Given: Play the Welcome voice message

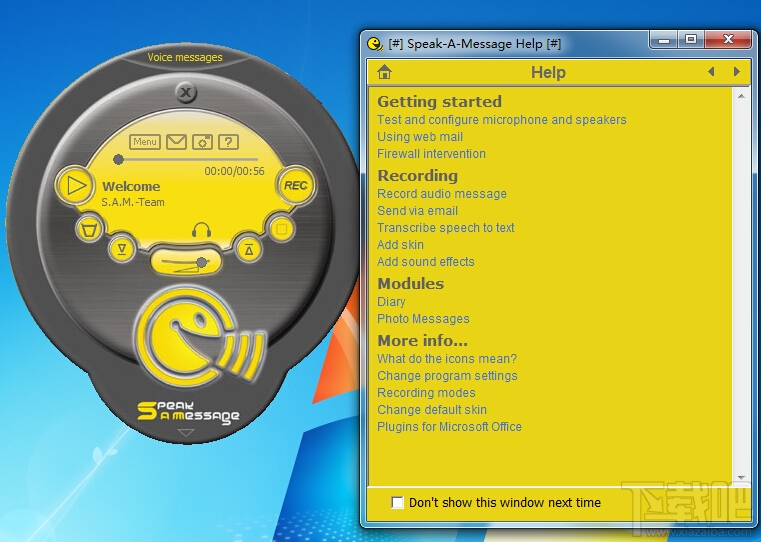Looking at the screenshot, I should pyautogui.click(x=76, y=185).
